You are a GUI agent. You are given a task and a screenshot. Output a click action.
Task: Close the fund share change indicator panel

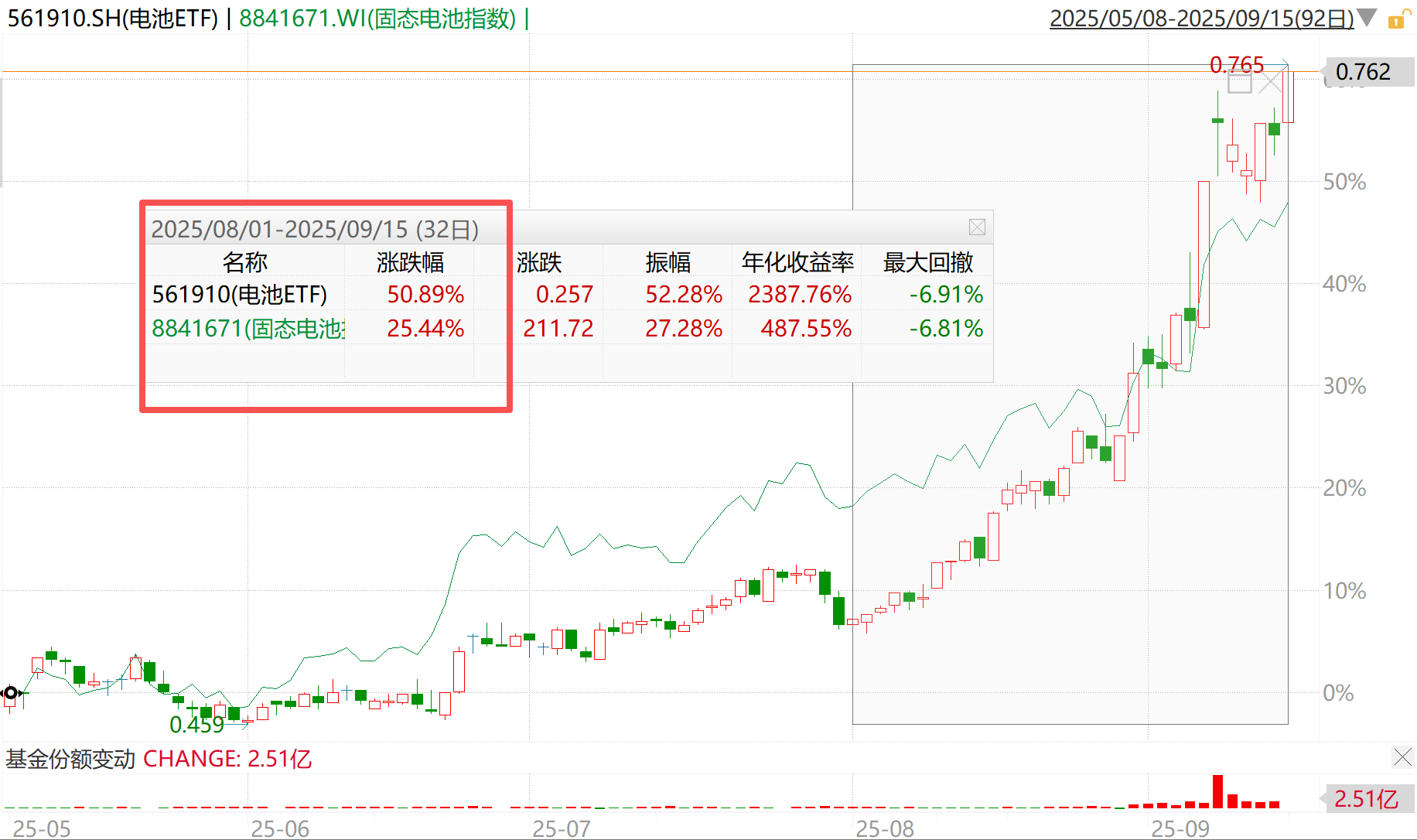1402,756
